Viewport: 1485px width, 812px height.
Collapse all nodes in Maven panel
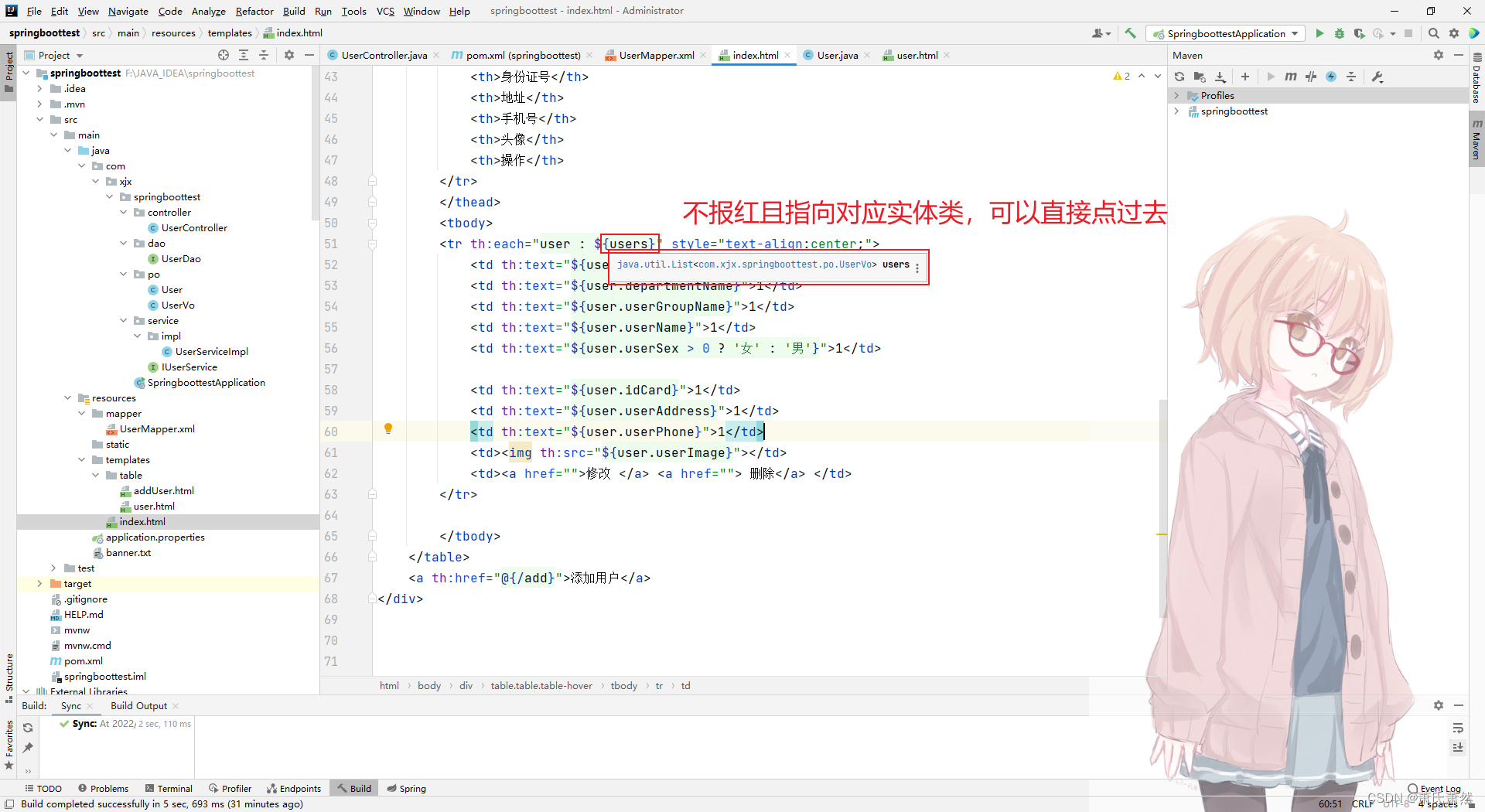1351,77
